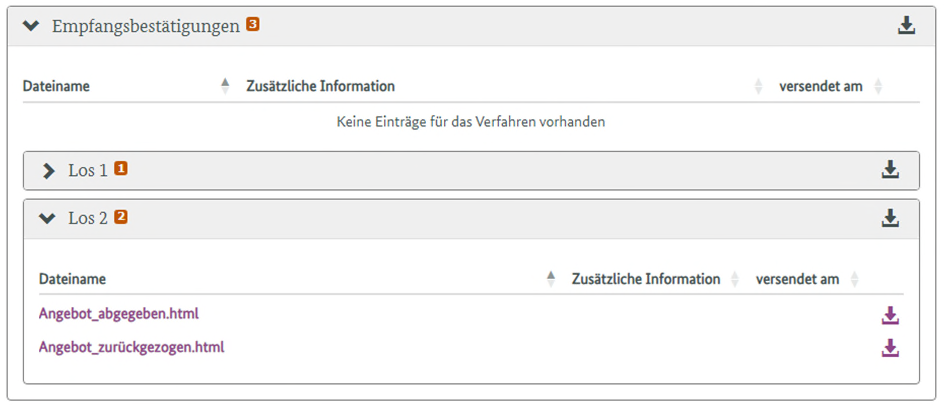Click the orange badge next to Los 2
This screenshot has width=944, height=416.
coord(121,217)
